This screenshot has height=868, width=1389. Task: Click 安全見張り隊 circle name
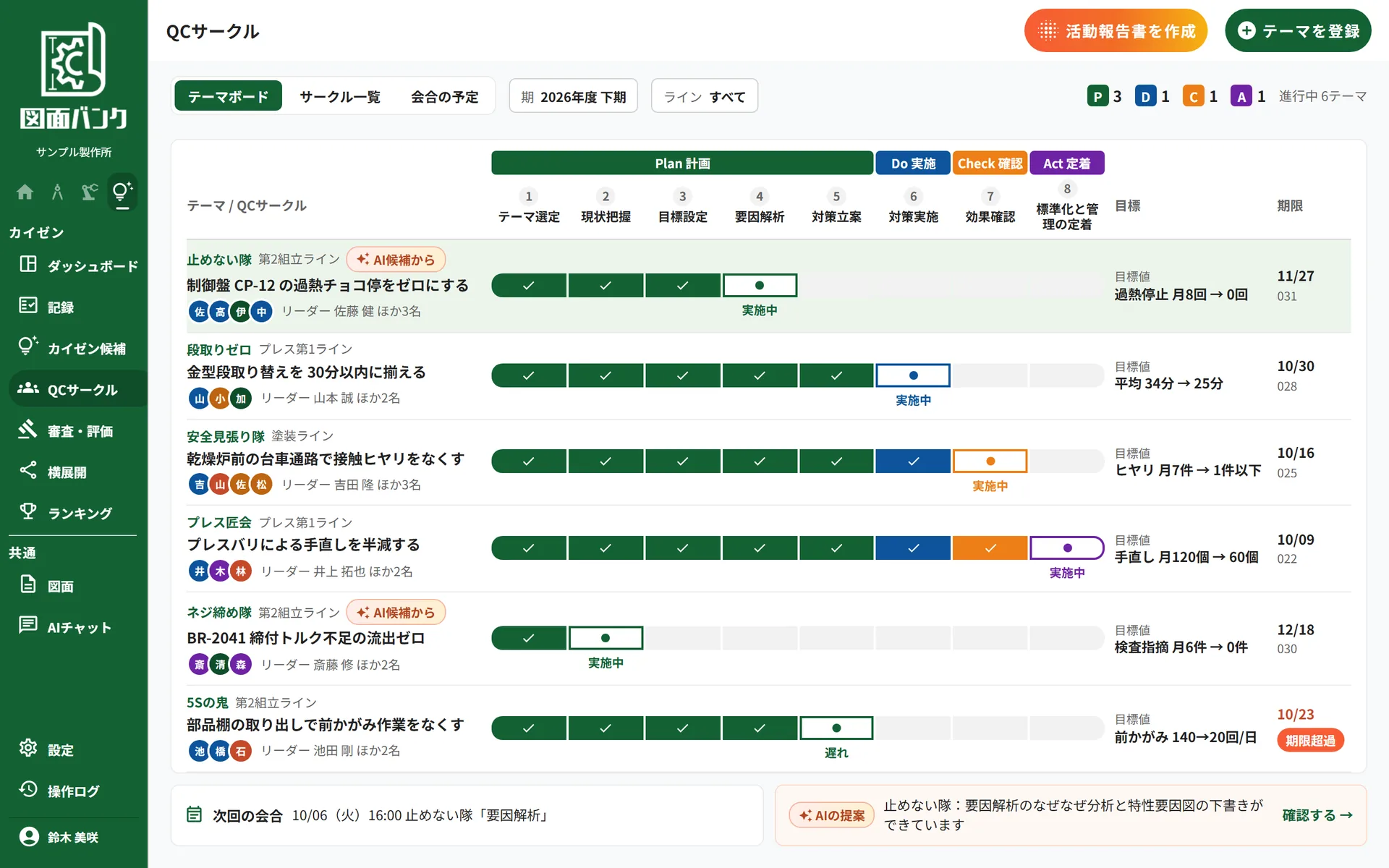226,436
